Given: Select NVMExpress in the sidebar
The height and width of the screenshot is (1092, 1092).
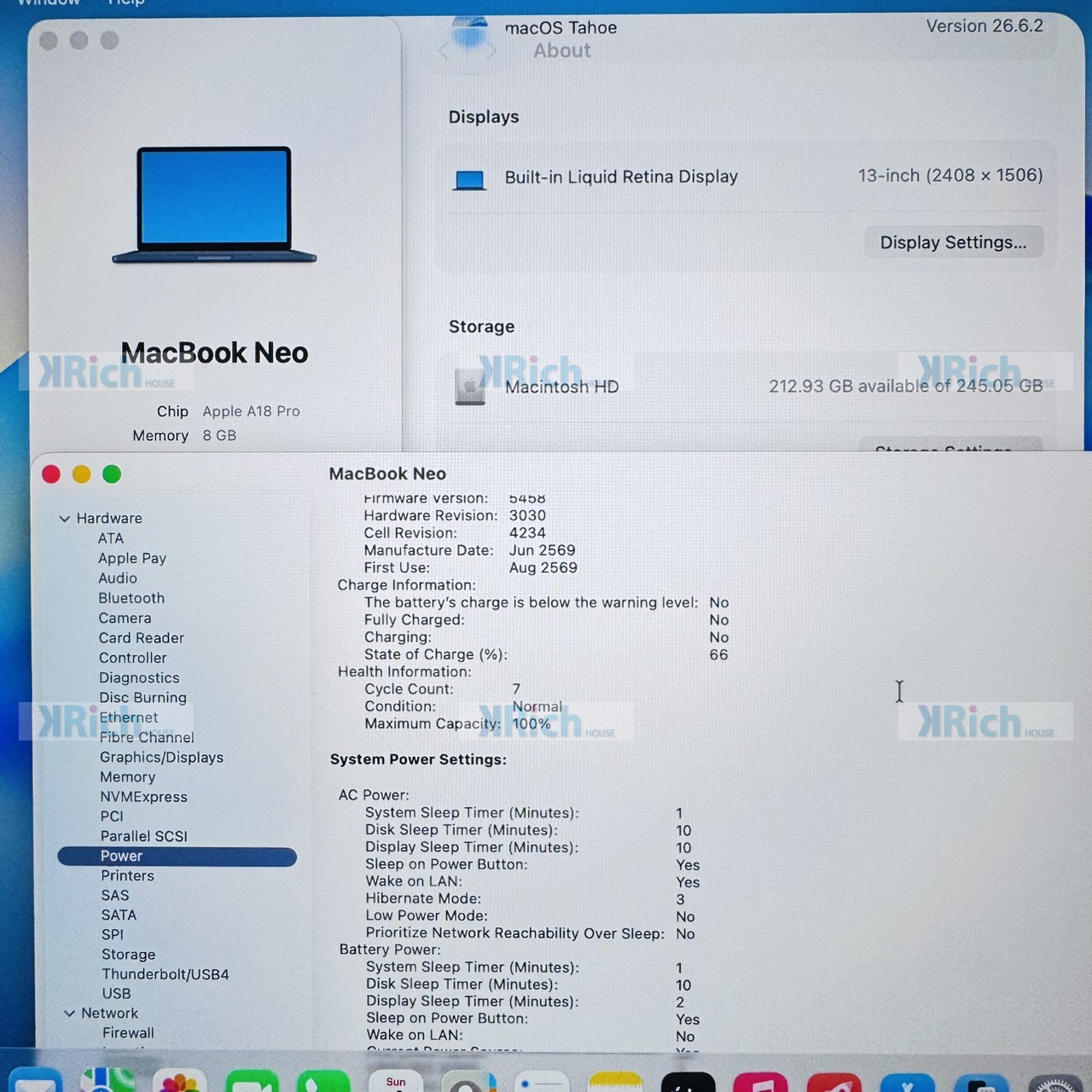Looking at the screenshot, I should point(143,796).
